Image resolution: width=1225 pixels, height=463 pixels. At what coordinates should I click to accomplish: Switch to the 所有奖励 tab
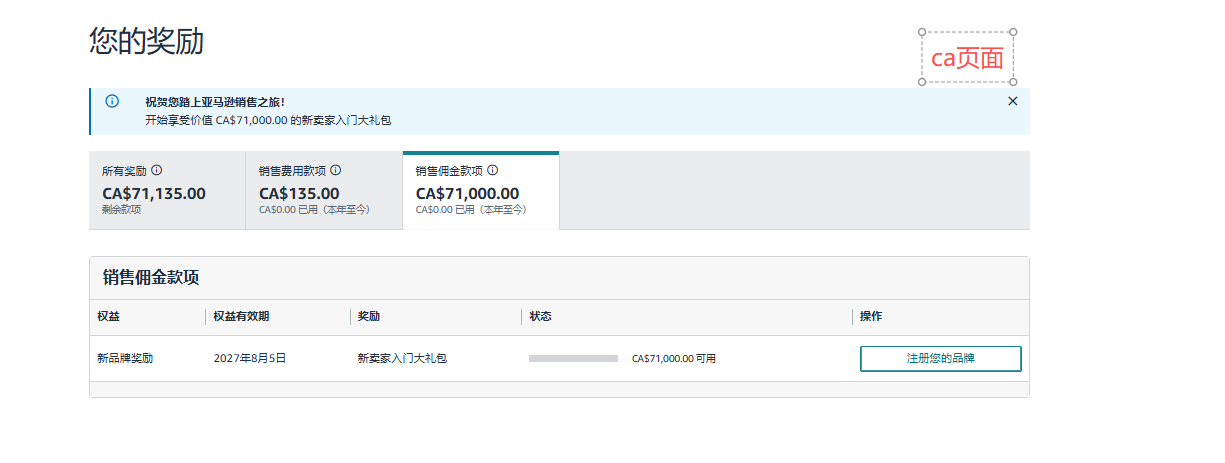click(x=167, y=191)
